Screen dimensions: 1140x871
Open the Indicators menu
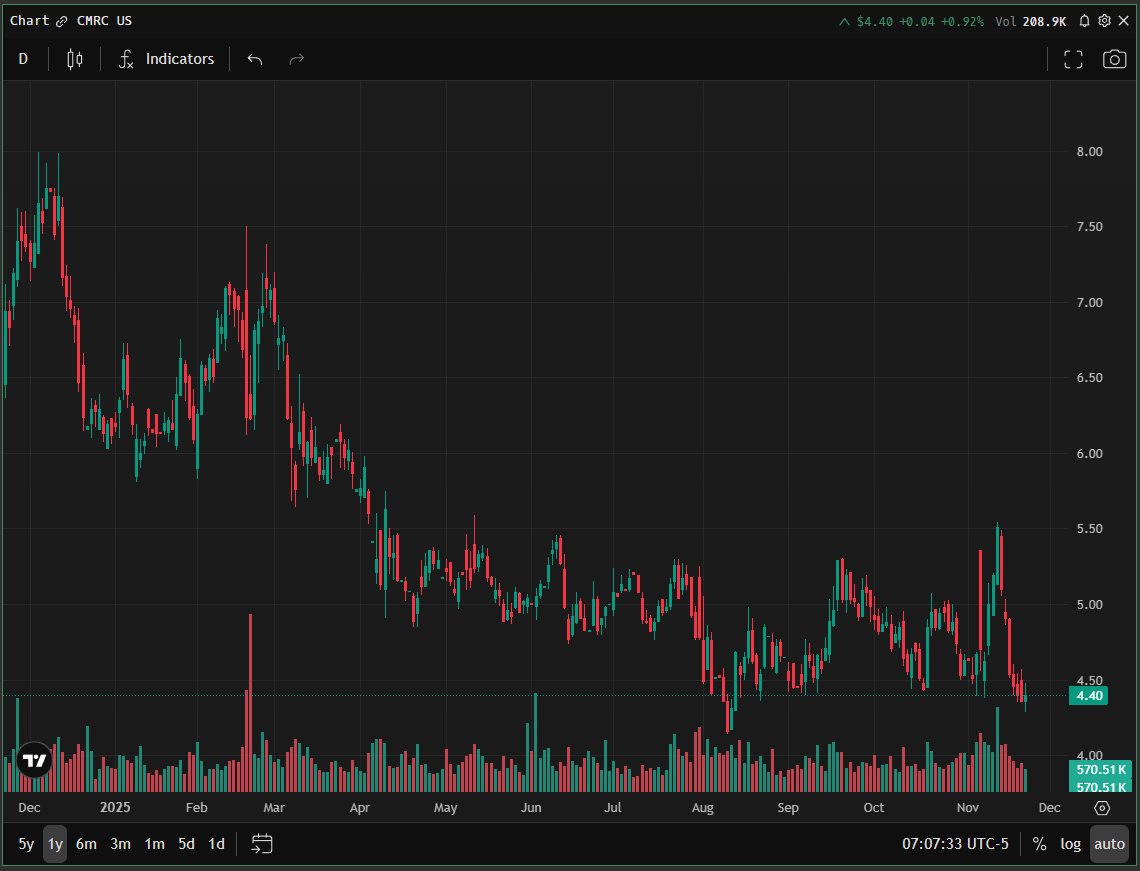point(166,59)
